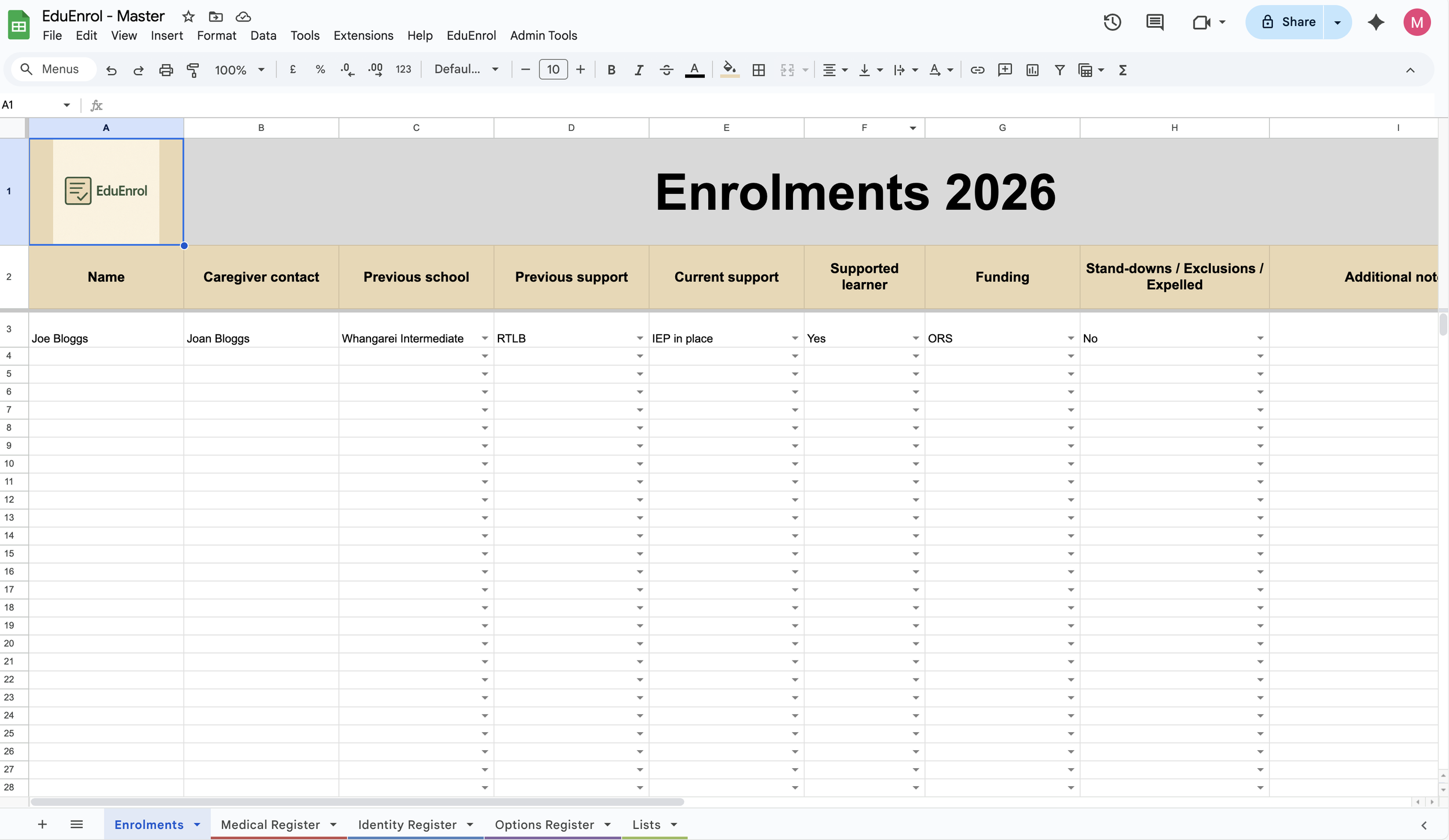Insert a chart from the toolbar
The image size is (1449, 840).
click(1032, 70)
